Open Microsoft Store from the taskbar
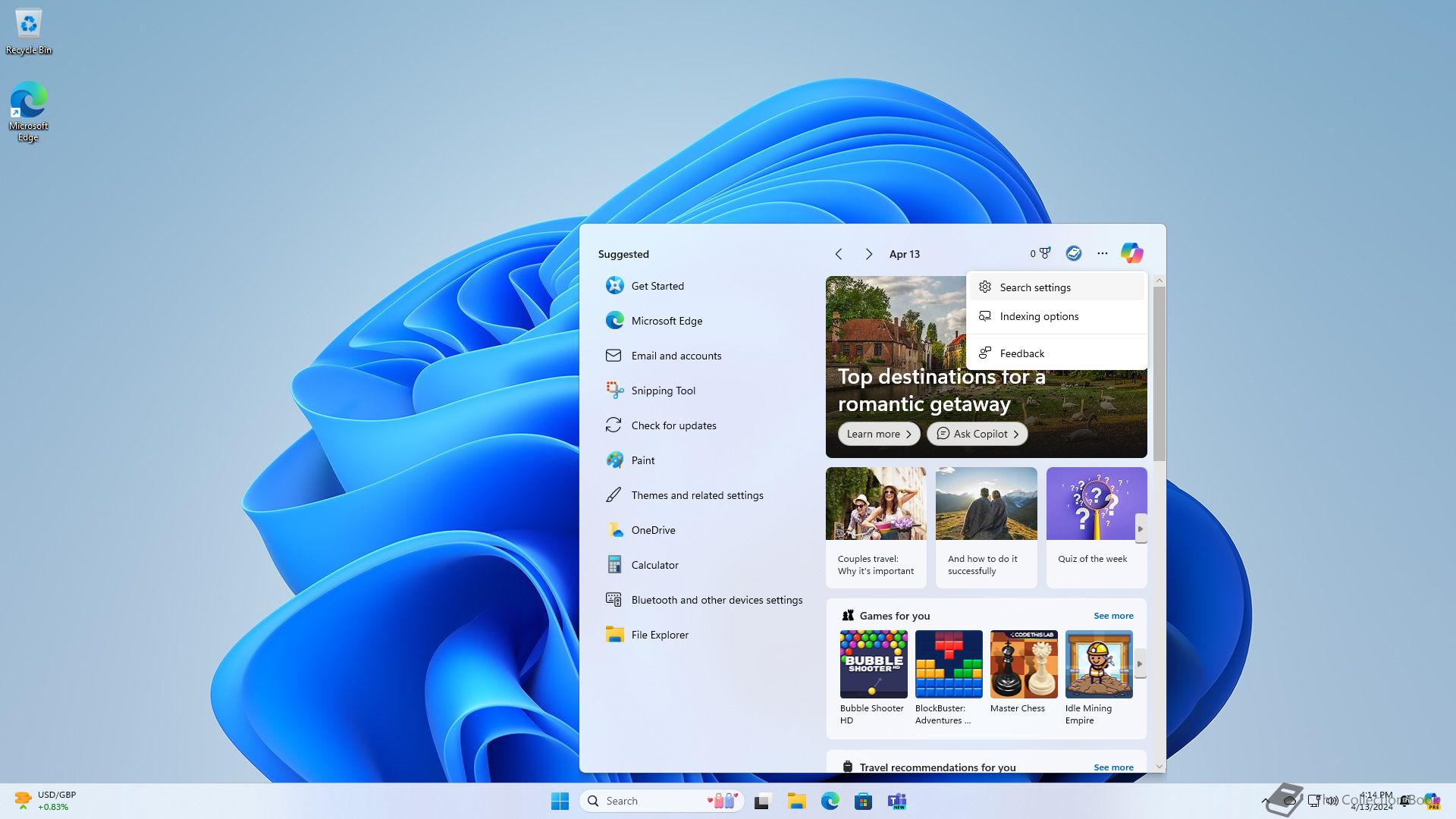The height and width of the screenshot is (819, 1456). click(x=863, y=801)
